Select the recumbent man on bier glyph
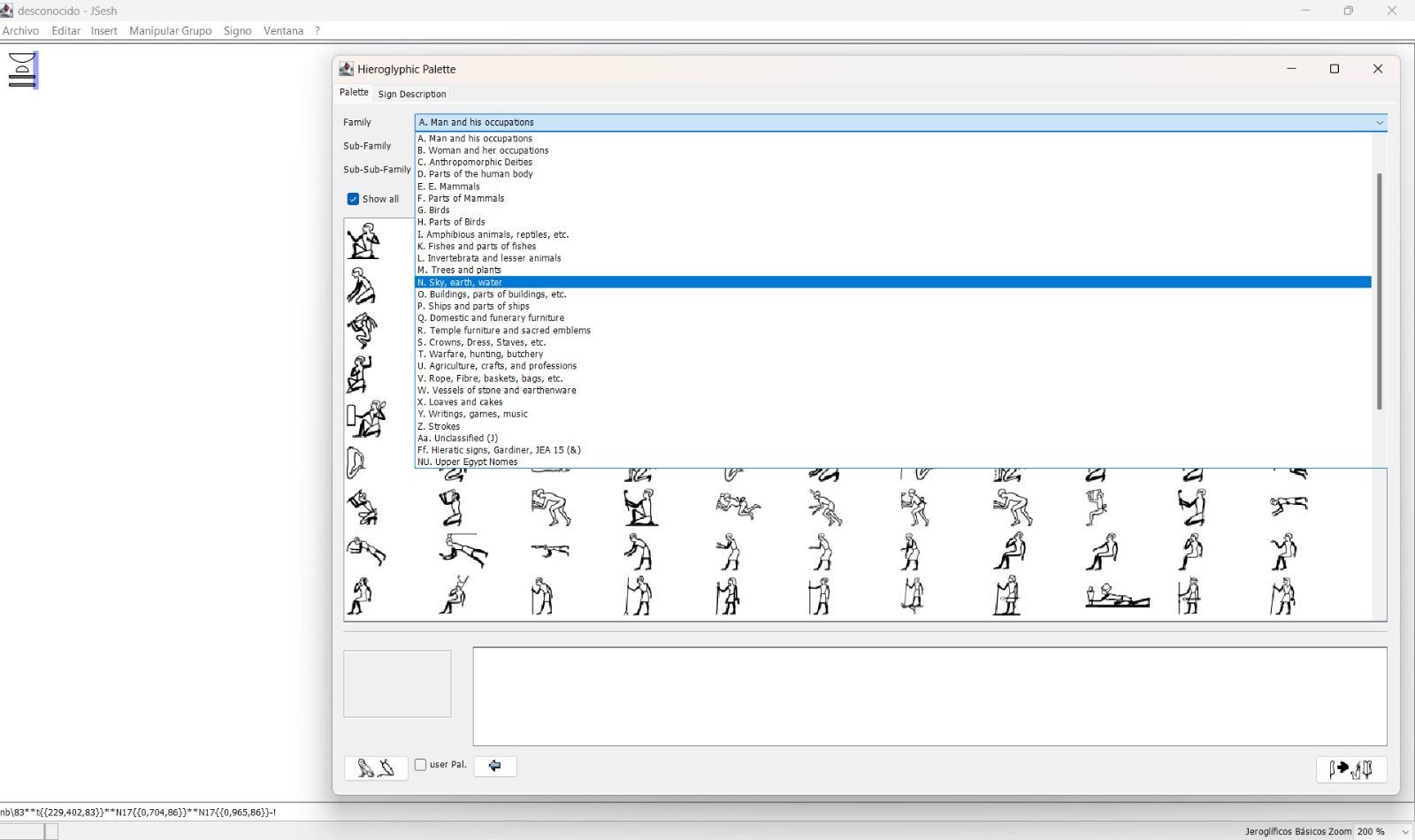 click(1117, 596)
